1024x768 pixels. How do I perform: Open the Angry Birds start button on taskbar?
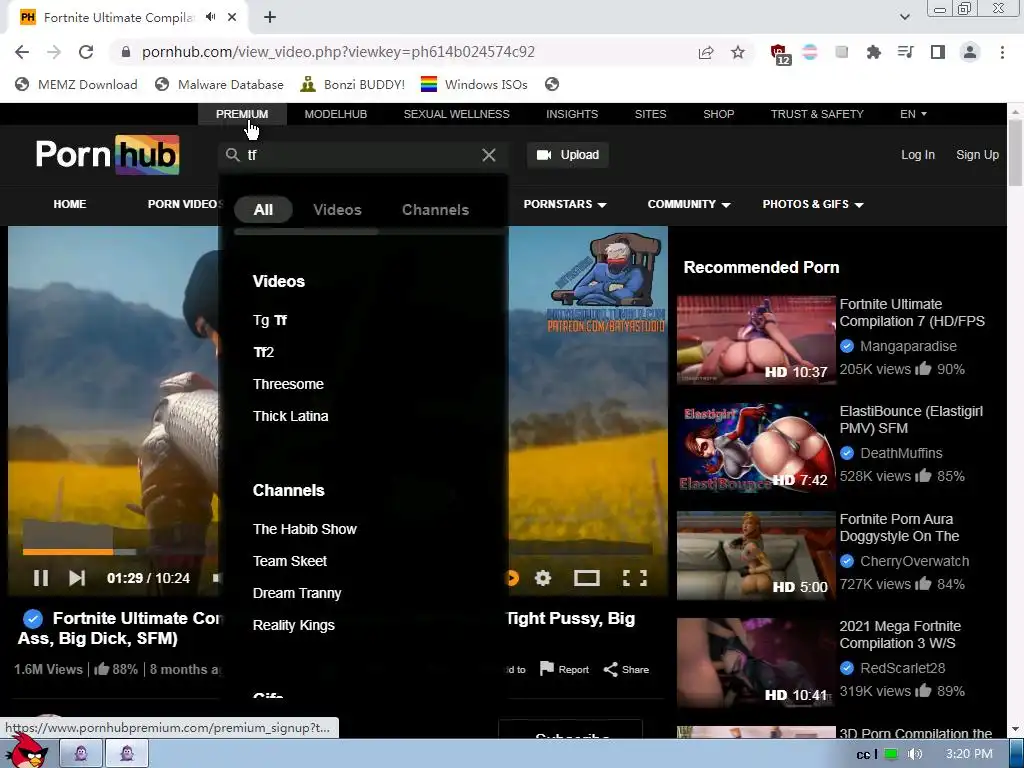coord(26,751)
